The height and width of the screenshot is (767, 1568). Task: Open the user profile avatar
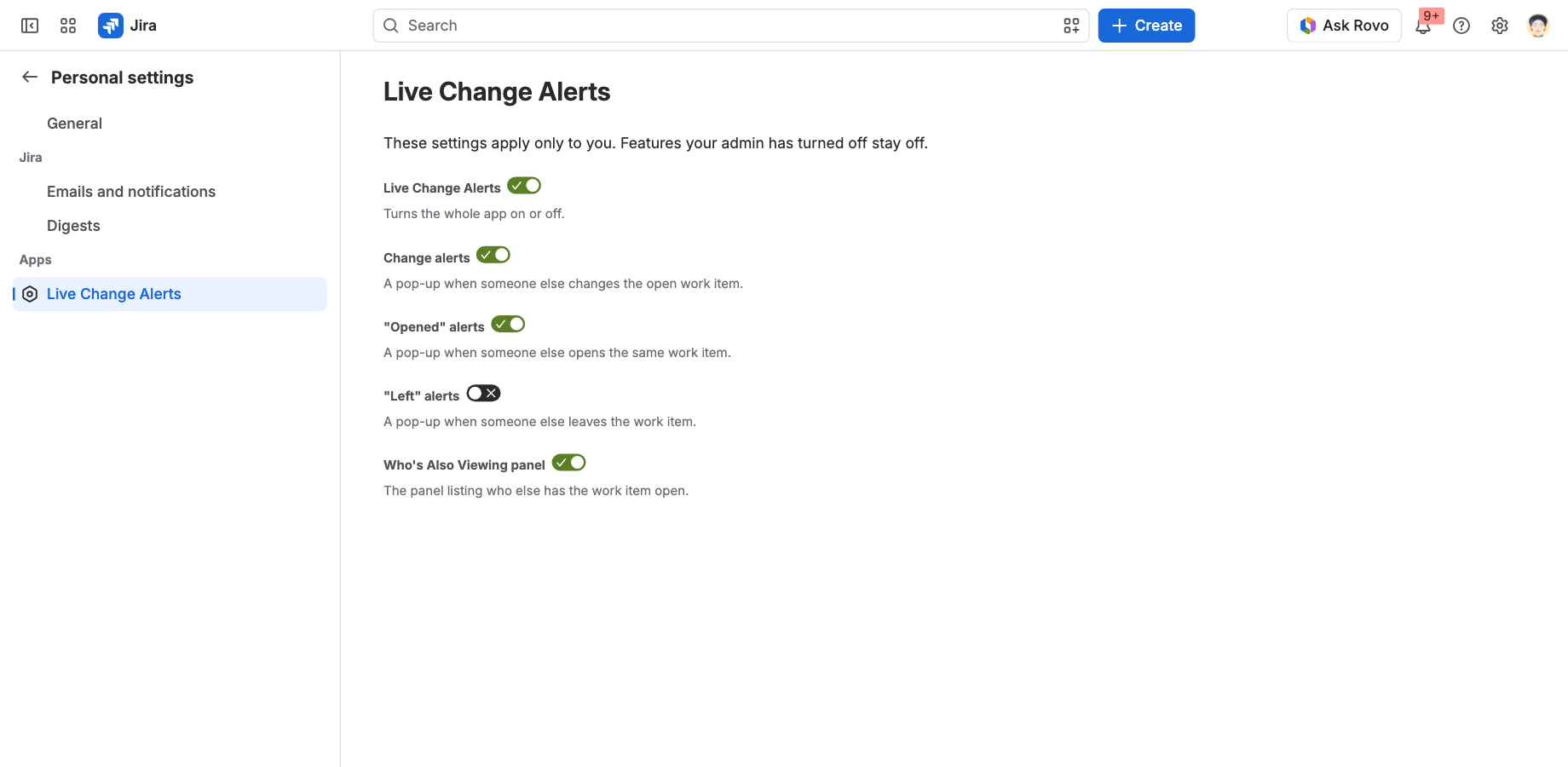point(1538,26)
